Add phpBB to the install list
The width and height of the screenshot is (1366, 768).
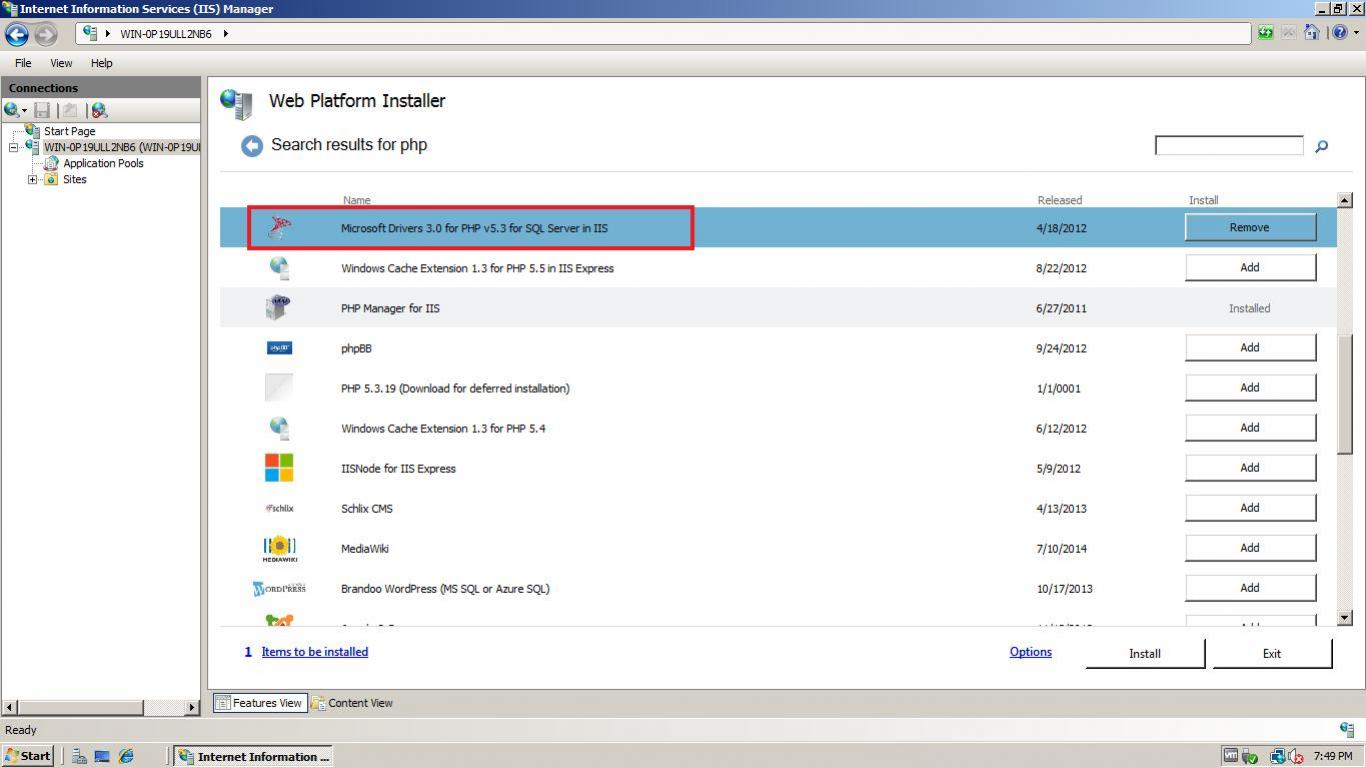tap(1250, 347)
